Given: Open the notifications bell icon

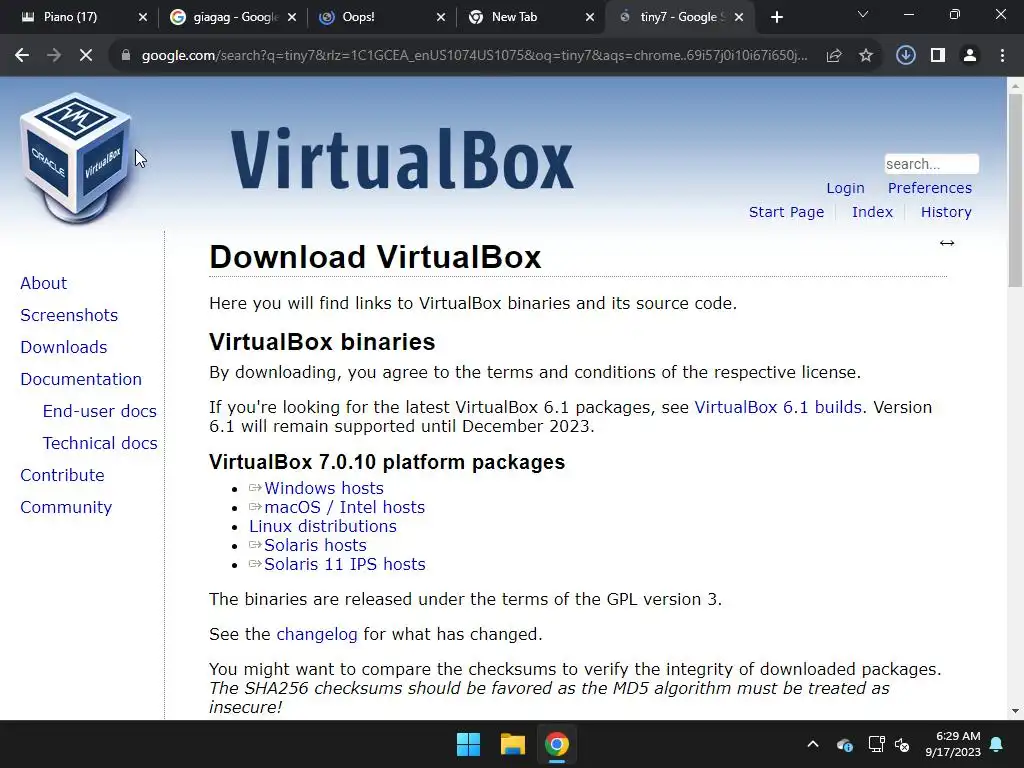Looking at the screenshot, I should pos(997,744).
